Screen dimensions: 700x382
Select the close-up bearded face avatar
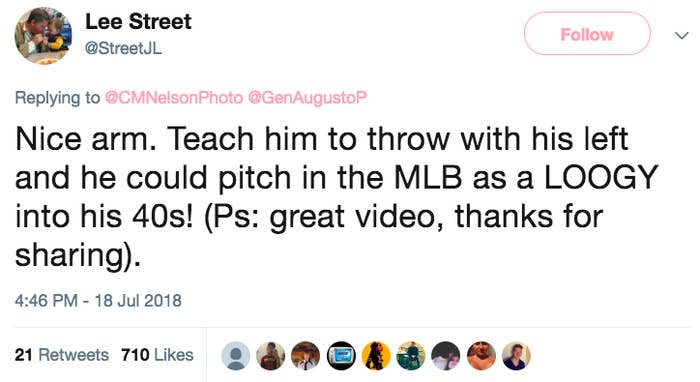pos(481,356)
